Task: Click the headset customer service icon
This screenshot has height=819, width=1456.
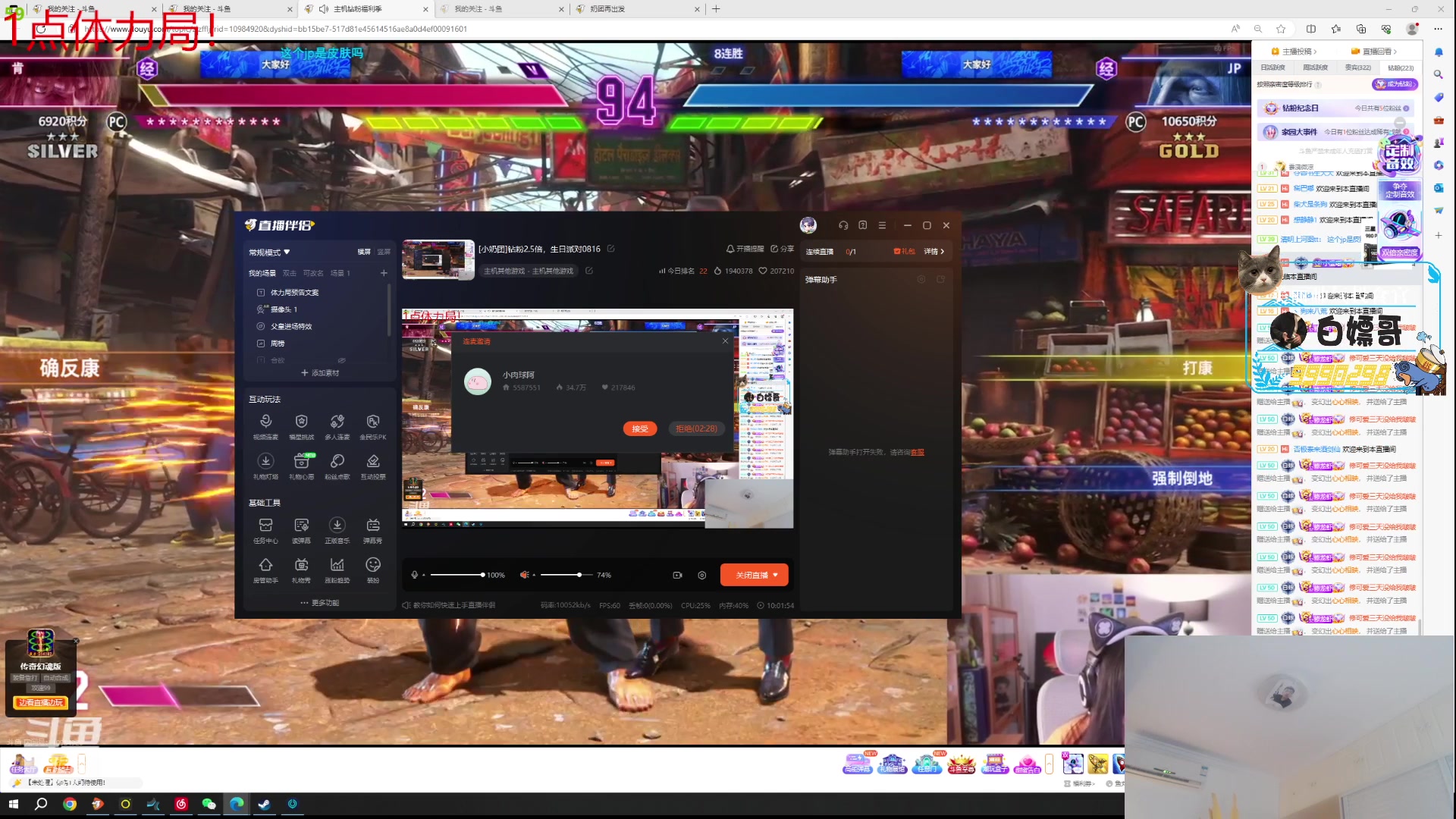Action: coord(843,225)
